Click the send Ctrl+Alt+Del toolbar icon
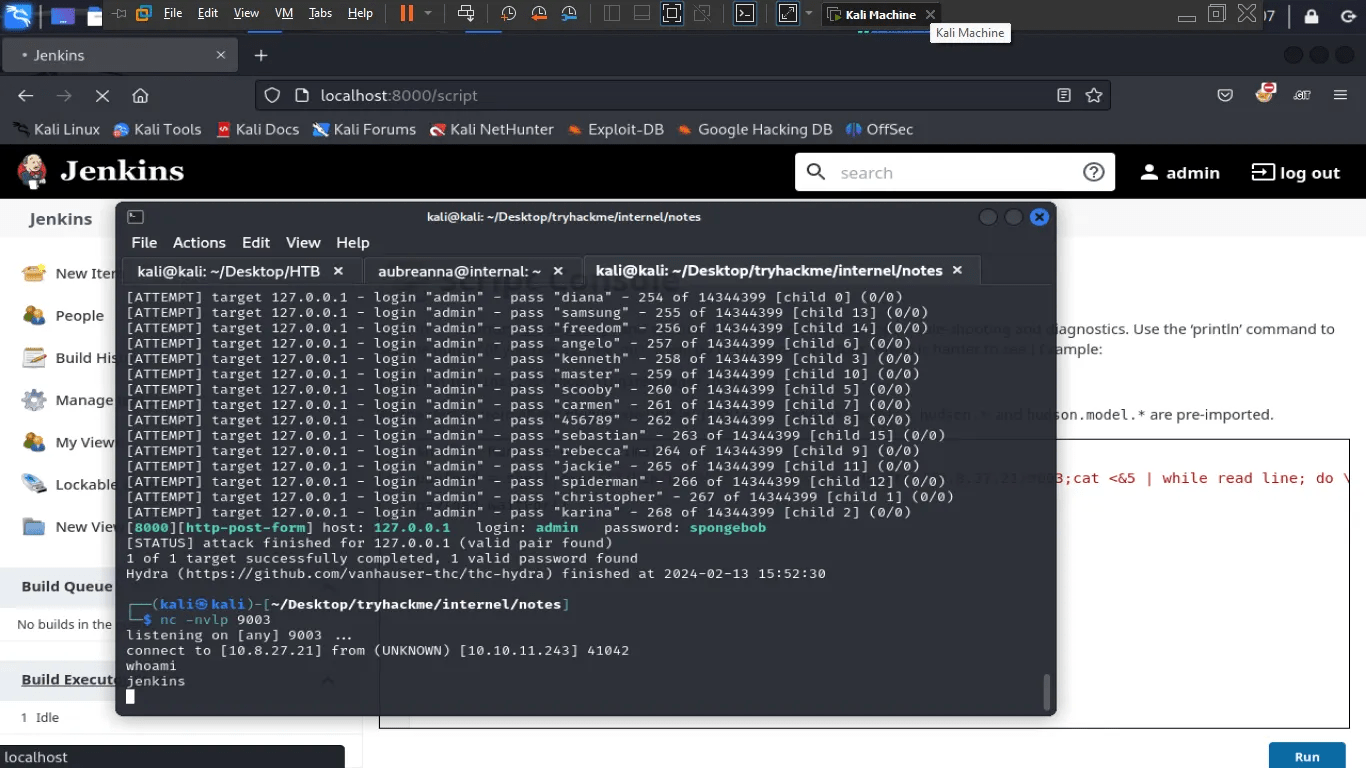 [x=466, y=14]
